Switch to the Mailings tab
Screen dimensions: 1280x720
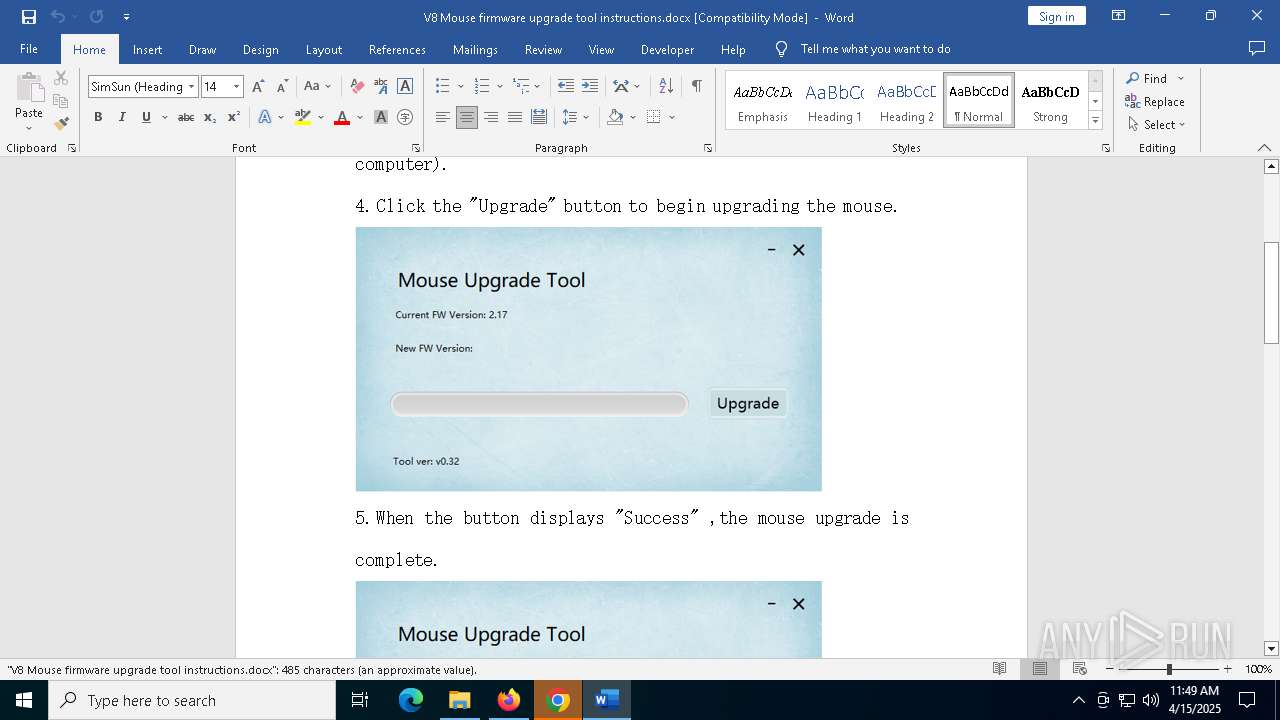click(475, 49)
